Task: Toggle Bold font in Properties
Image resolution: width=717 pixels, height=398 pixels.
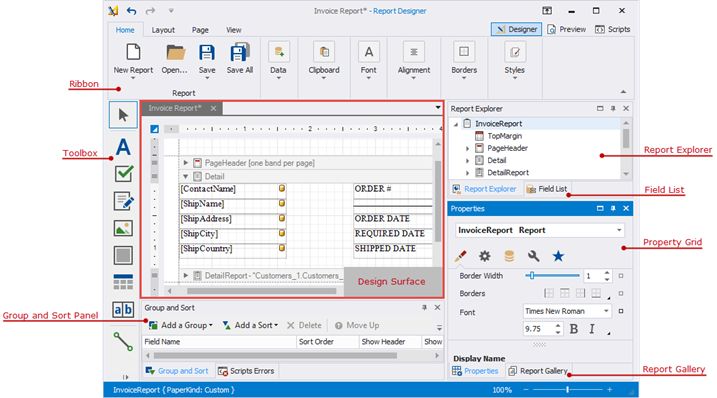Action: coord(574,329)
